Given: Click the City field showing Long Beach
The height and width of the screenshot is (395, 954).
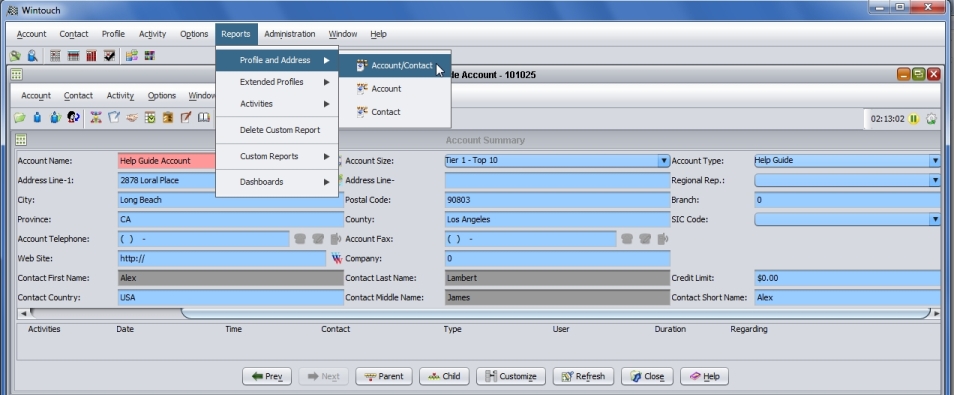Looking at the screenshot, I should click(231, 200).
